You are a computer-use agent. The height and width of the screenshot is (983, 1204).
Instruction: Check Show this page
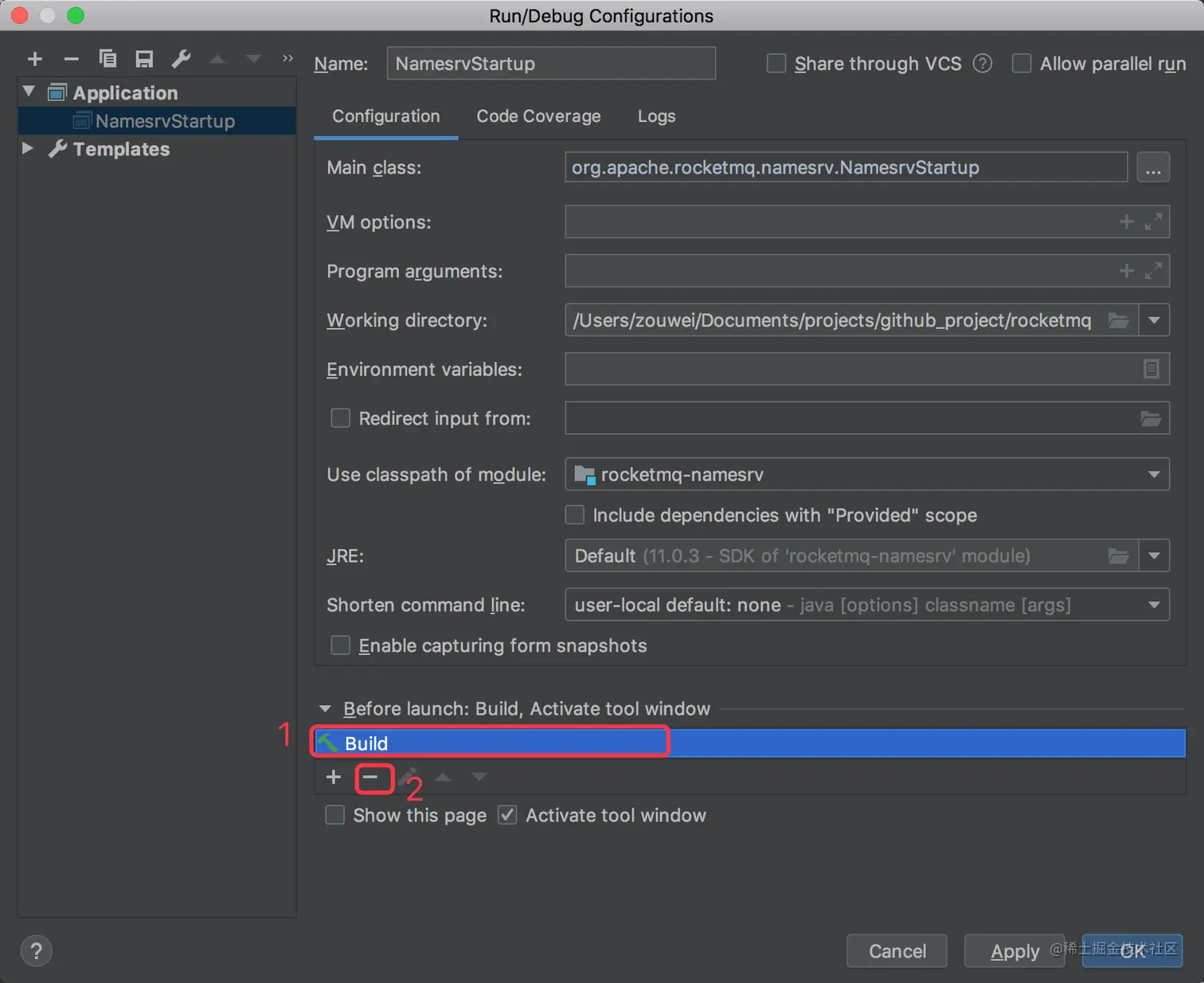335,815
